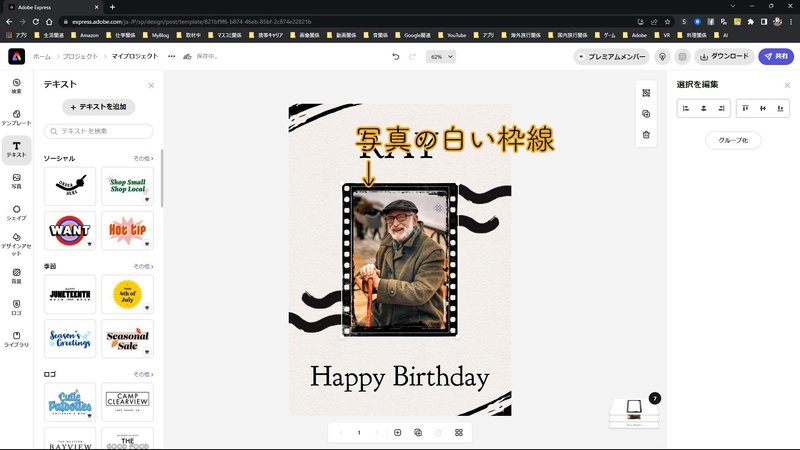The width and height of the screenshot is (800, 450).
Task: Select the Hot tip text template
Action: 128,231
